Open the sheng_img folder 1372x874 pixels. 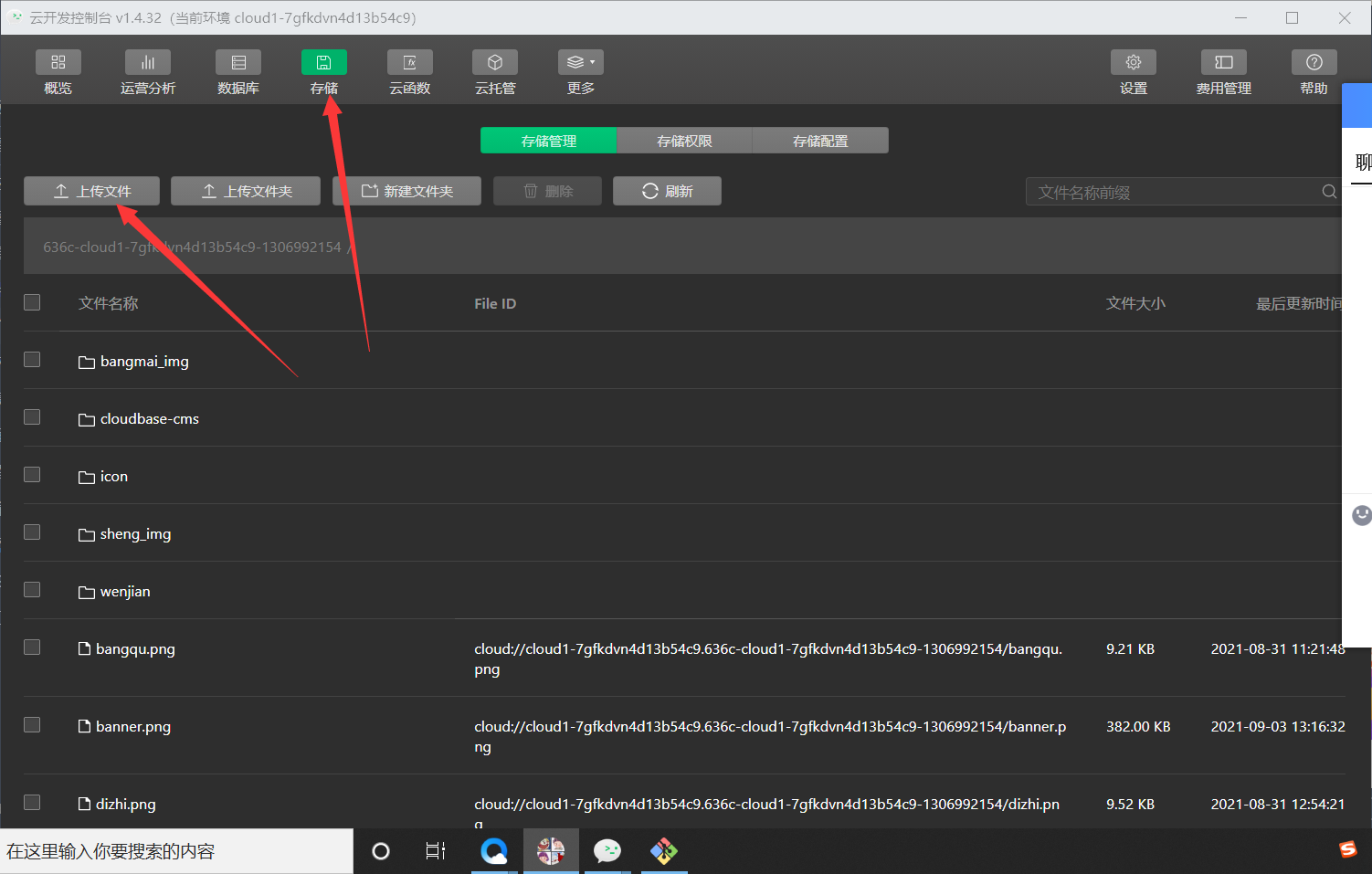click(135, 534)
